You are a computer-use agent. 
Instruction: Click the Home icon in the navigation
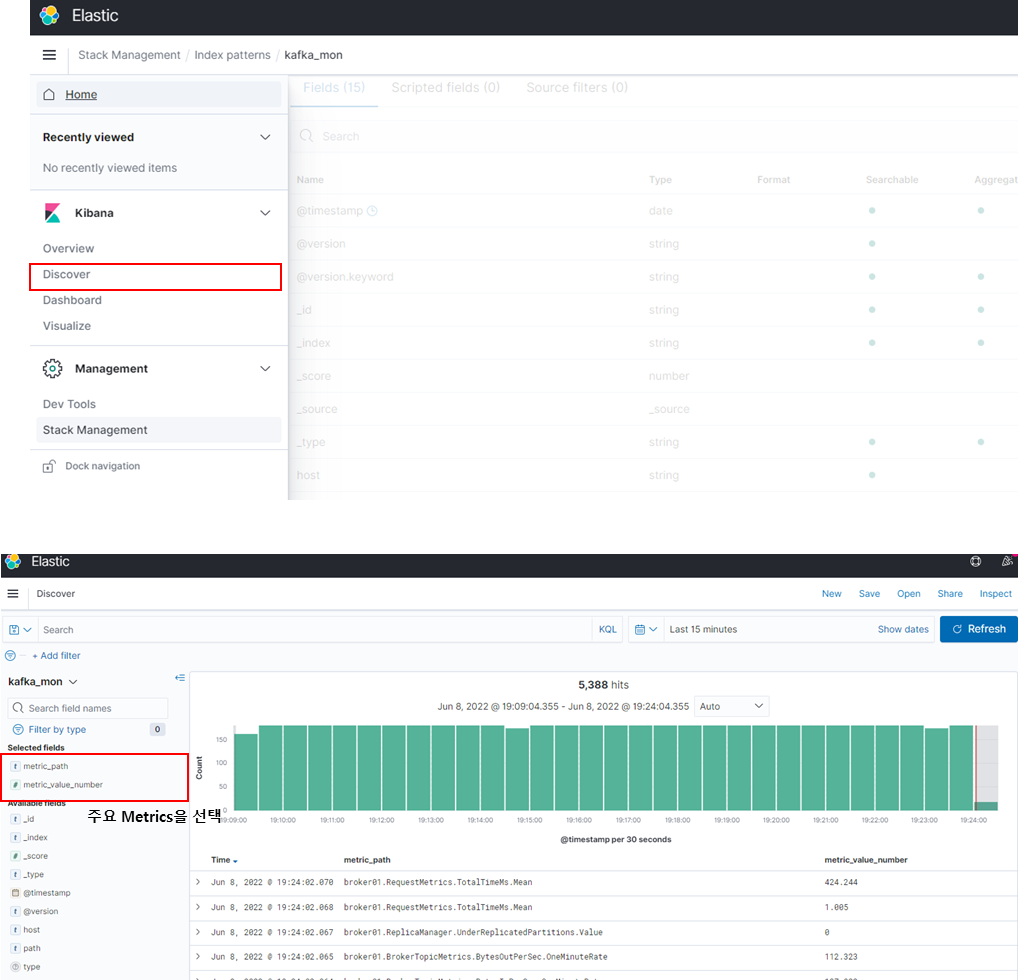52,93
